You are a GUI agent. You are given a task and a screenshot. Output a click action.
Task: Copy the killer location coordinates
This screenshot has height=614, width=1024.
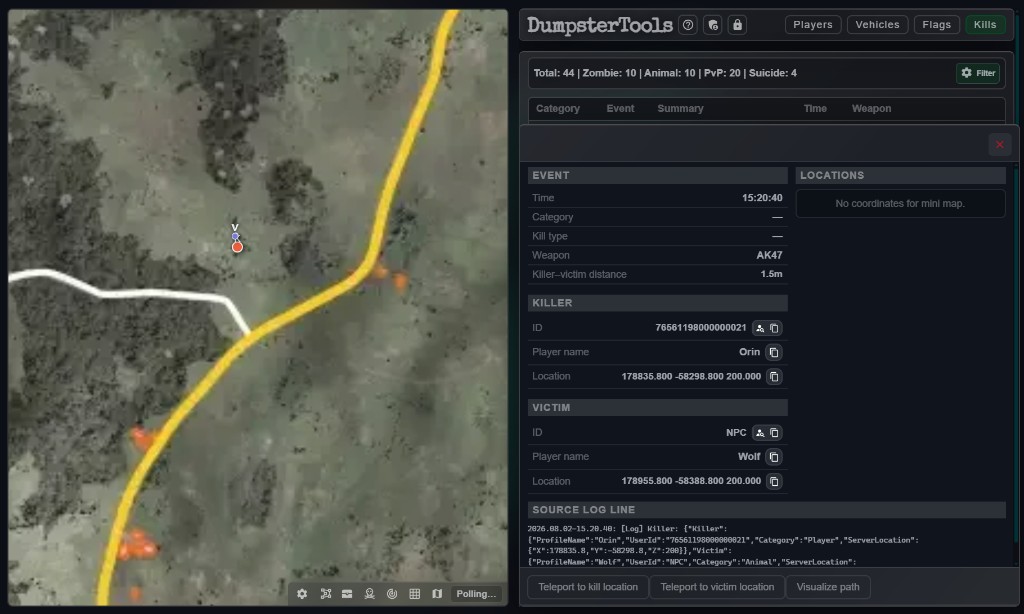coord(774,376)
